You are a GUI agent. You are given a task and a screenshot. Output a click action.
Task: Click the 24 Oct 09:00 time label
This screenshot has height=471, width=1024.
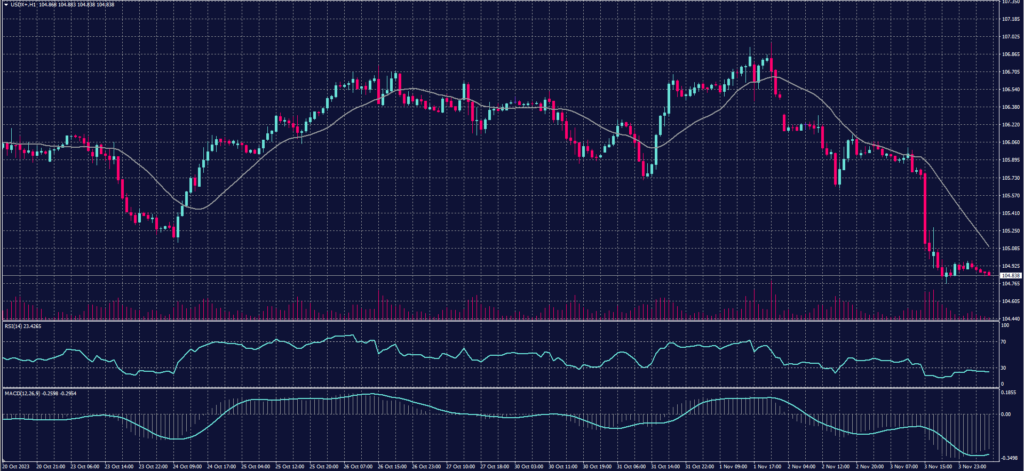(190, 465)
